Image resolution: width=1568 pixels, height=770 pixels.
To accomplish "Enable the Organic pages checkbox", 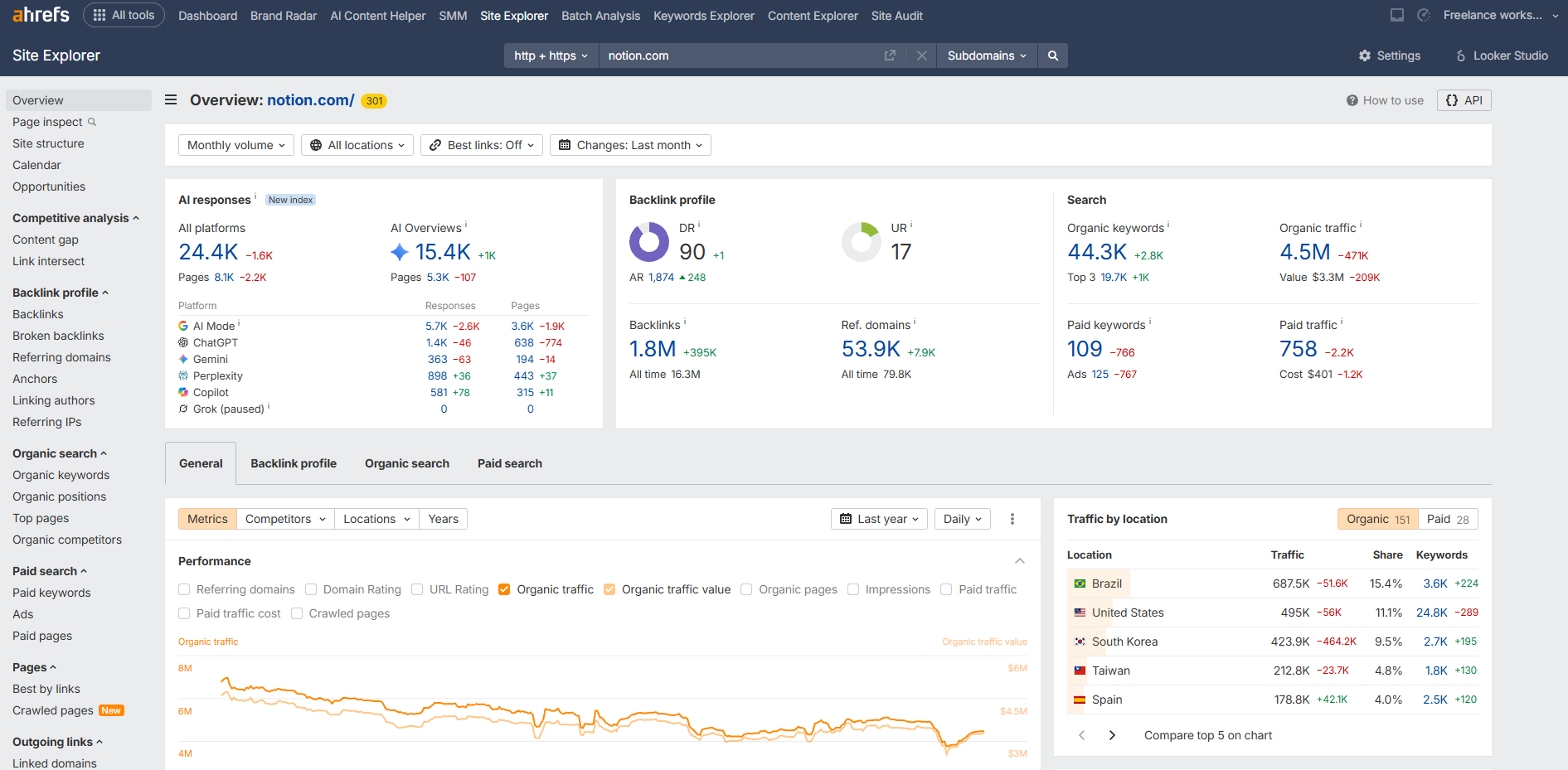I will pos(746,589).
